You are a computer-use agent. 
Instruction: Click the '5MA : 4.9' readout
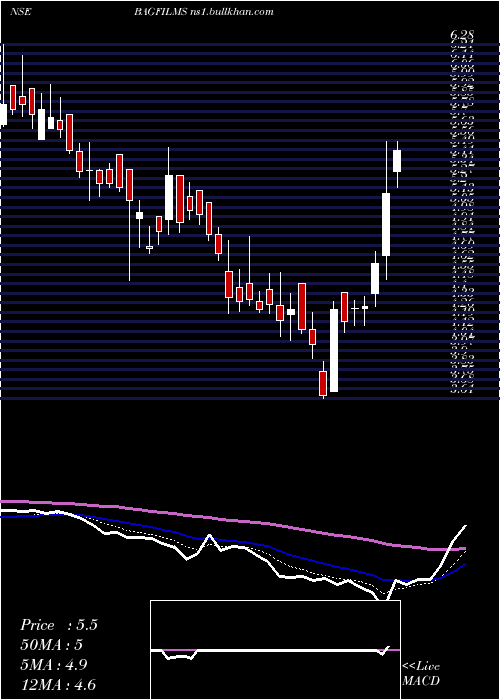pos(54,665)
